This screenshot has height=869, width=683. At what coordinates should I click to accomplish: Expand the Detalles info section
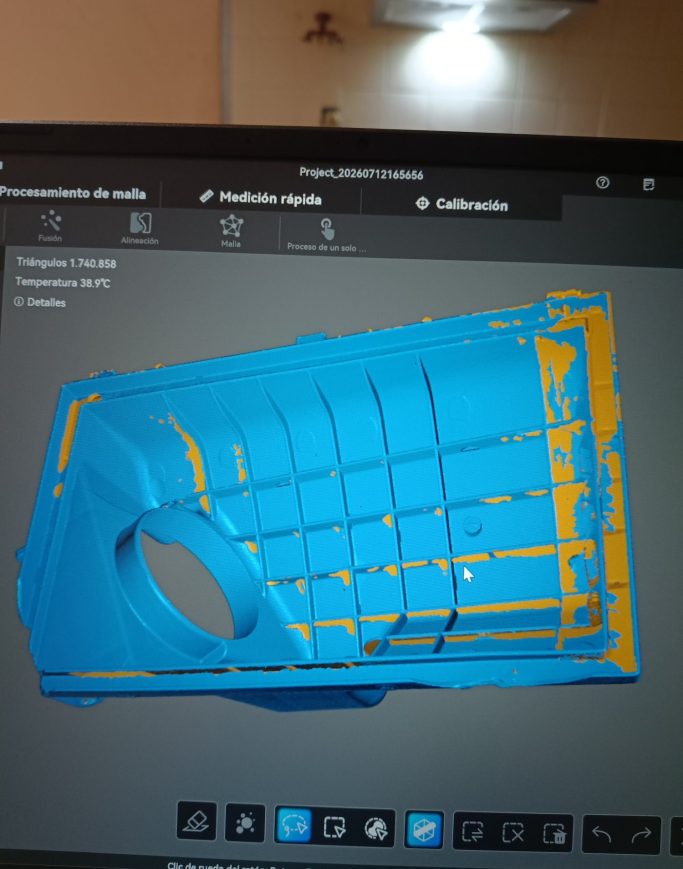[40, 302]
